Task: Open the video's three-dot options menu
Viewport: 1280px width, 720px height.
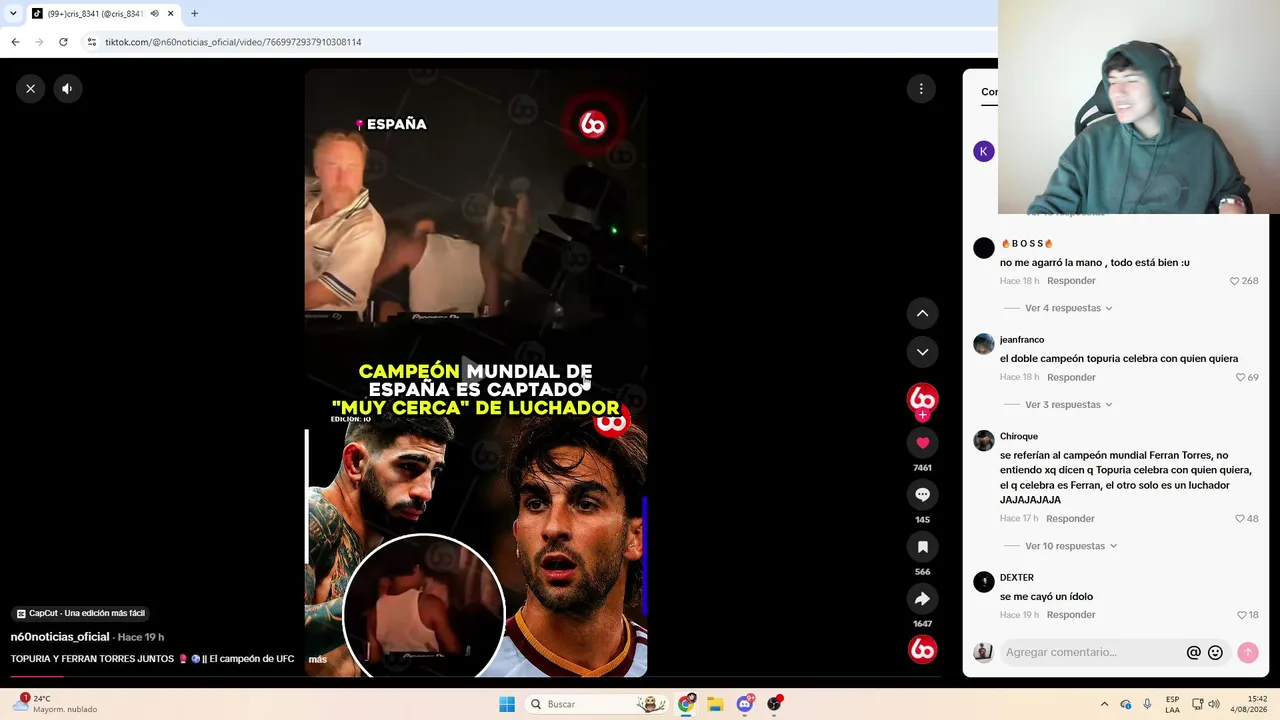Action: (x=921, y=89)
